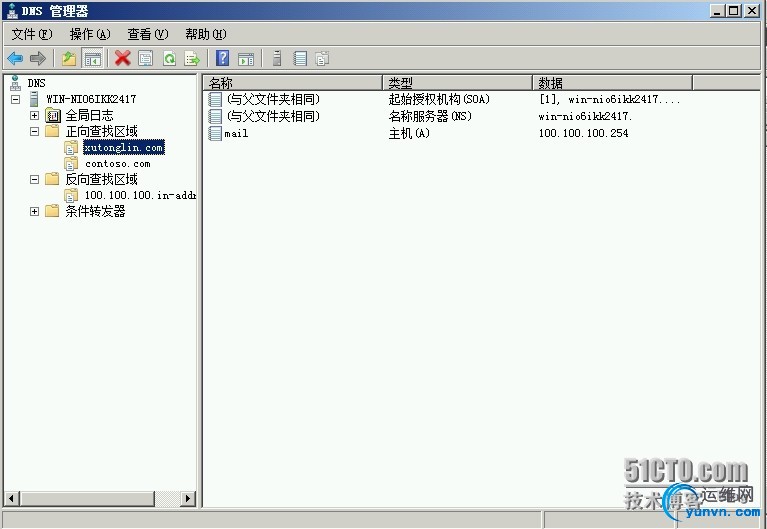Expand the 全局日志 node
The width and height of the screenshot is (767, 529).
pos(34,115)
